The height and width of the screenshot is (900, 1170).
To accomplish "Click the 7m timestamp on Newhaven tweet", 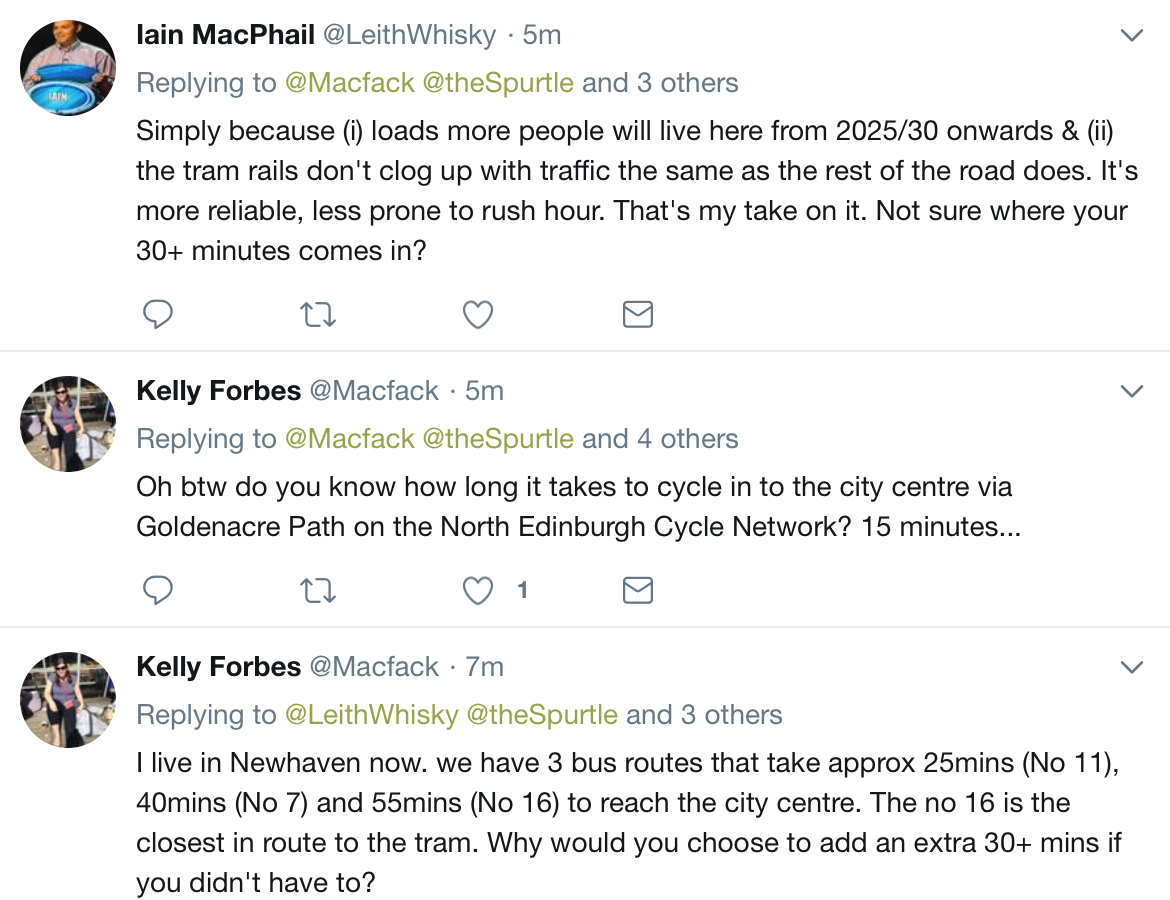I will pos(484,666).
